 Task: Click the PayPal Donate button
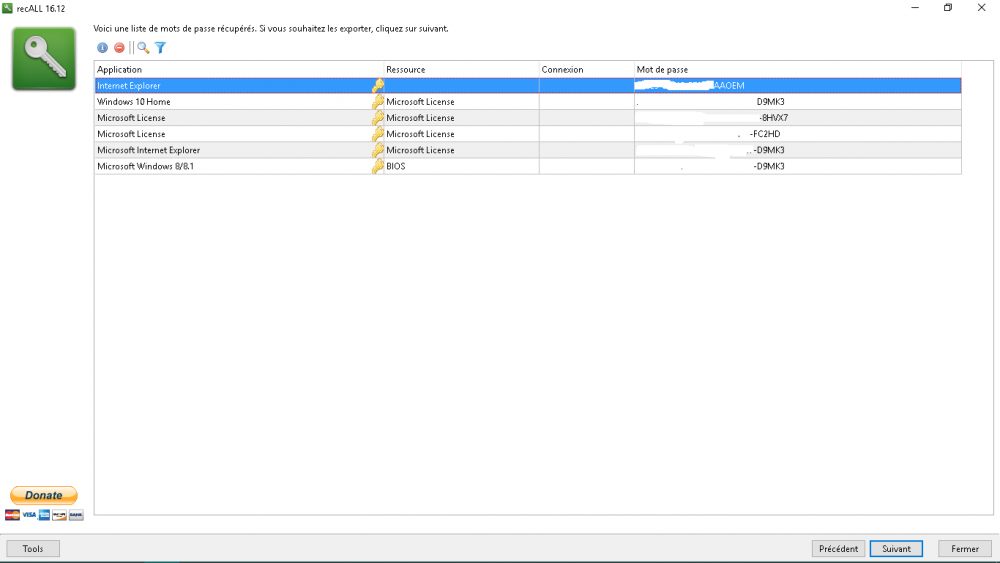(44, 495)
